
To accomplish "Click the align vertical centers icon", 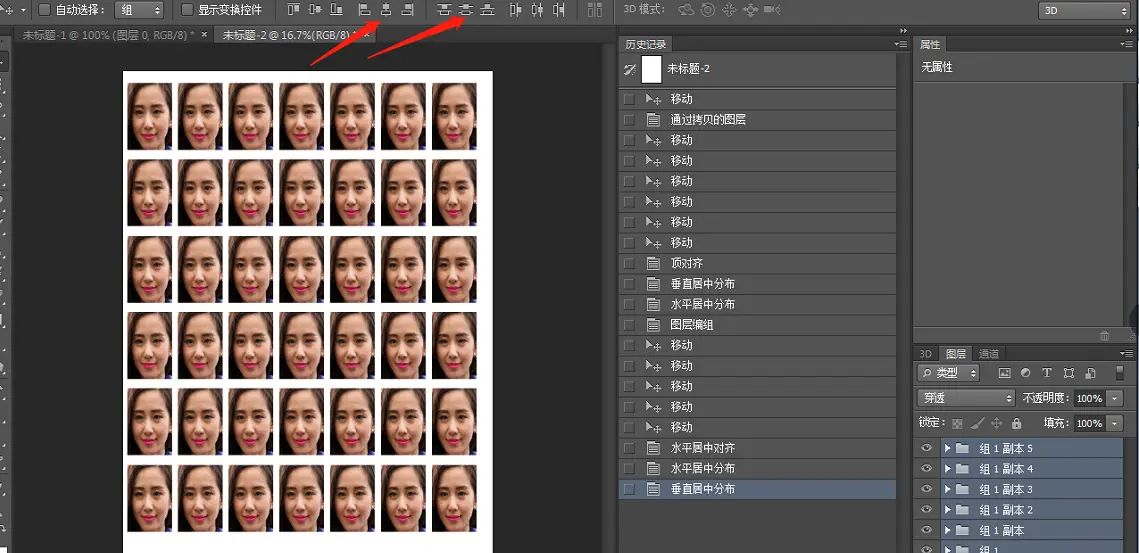I will click(x=315, y=10).
